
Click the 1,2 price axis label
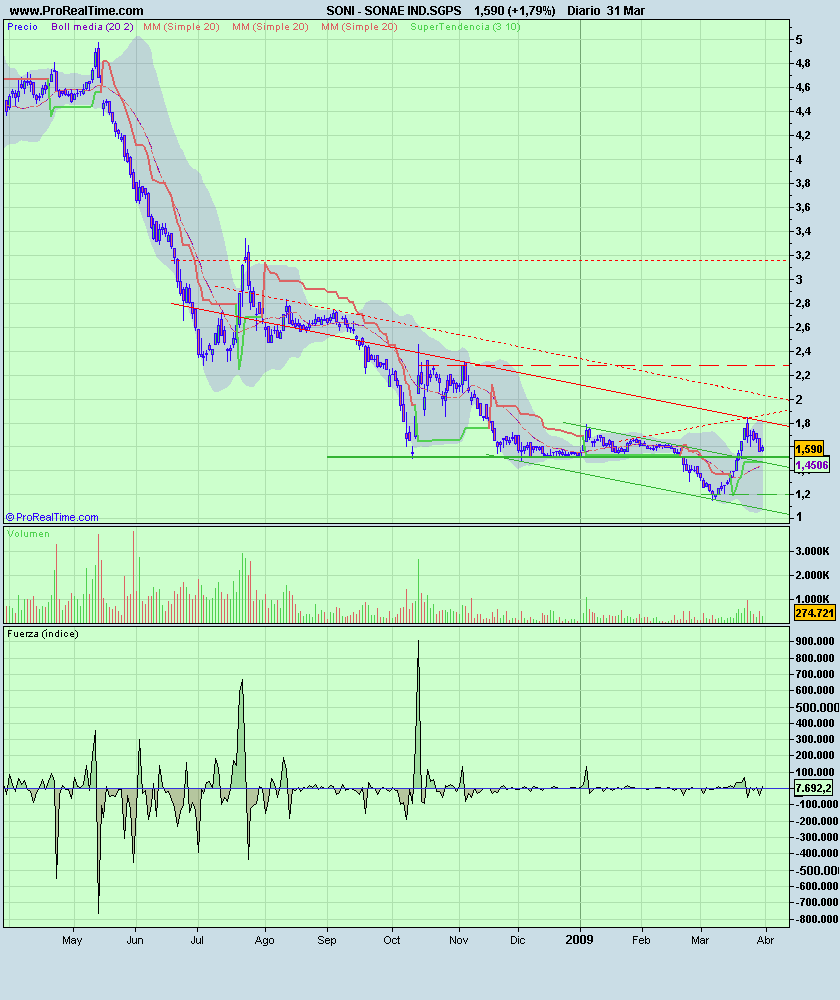[x=803, y=494]
